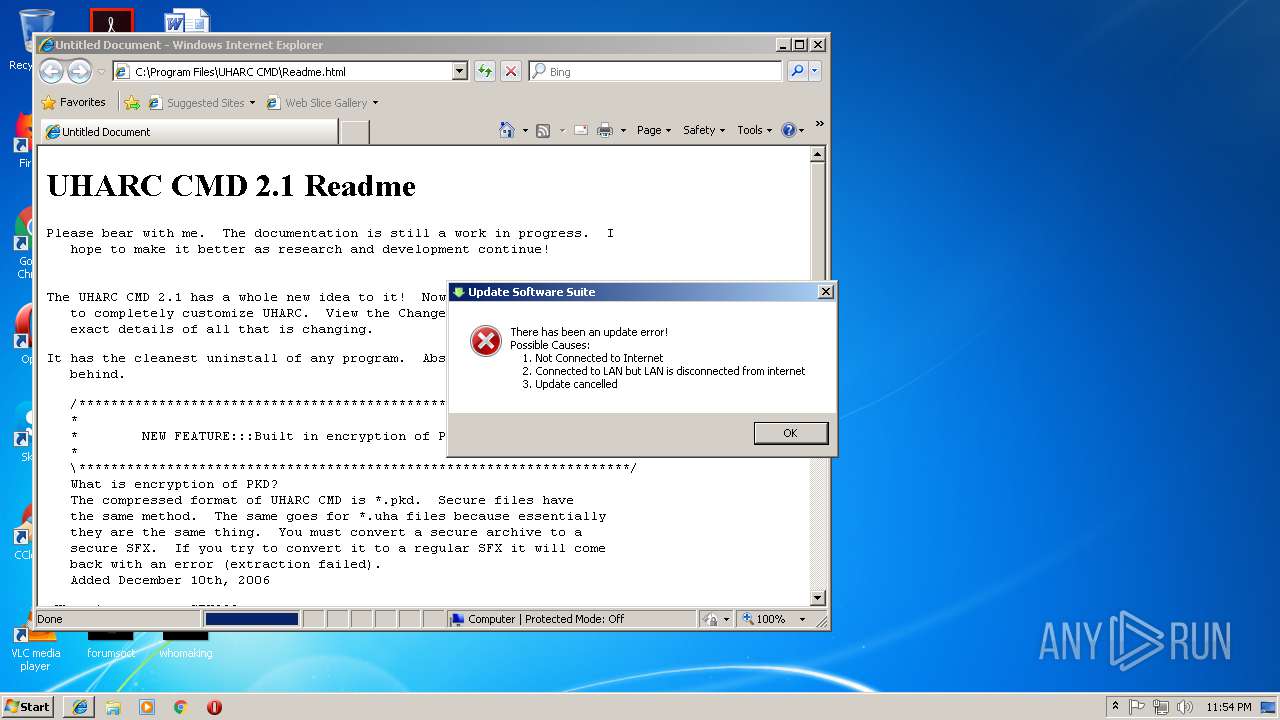
Task: Launch Chrome from the taskbar
Action: pyautogui.click(x=181, y=706)
